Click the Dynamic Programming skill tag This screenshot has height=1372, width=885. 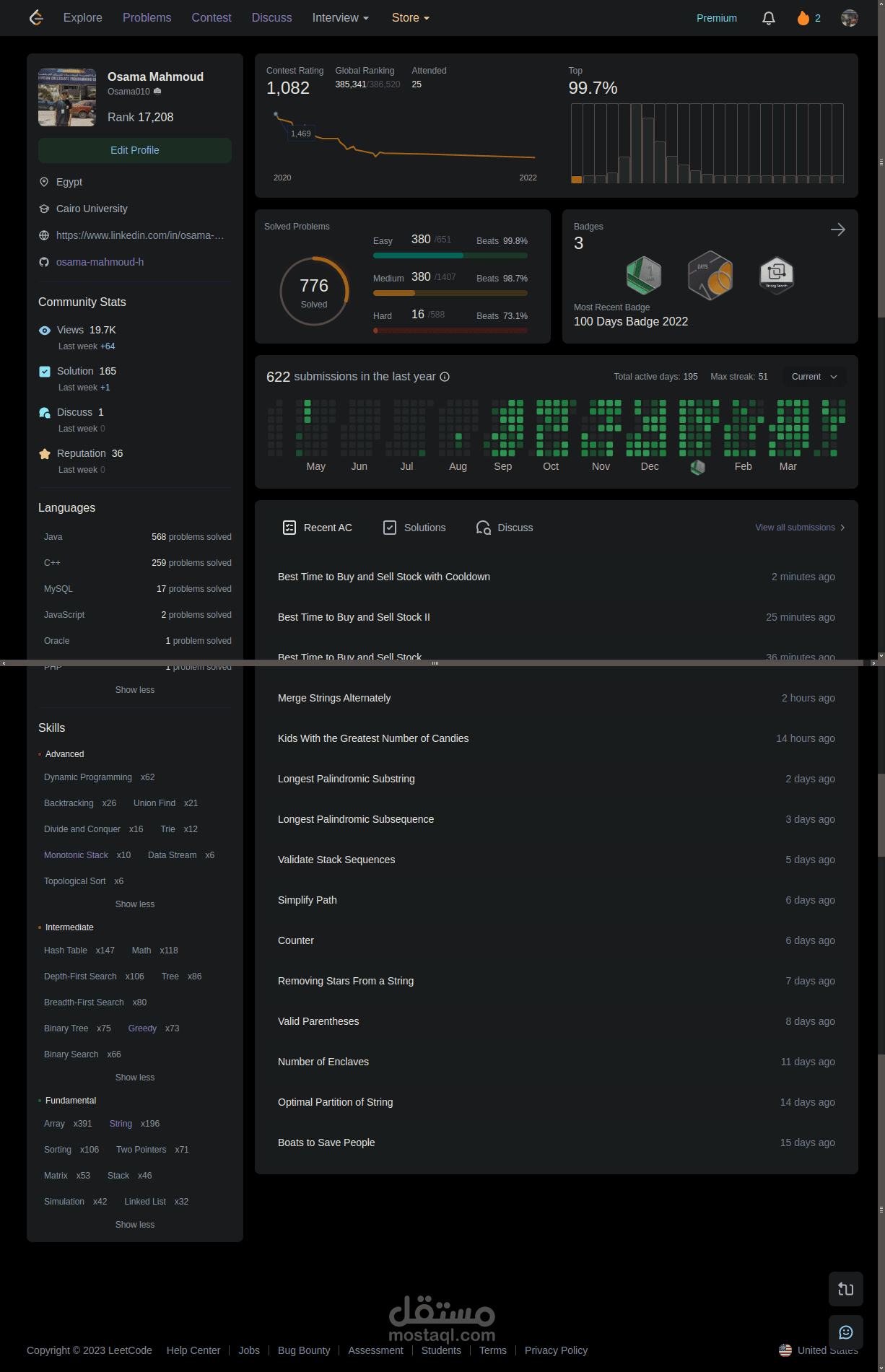pyautogui.click(x=88, y=777)
